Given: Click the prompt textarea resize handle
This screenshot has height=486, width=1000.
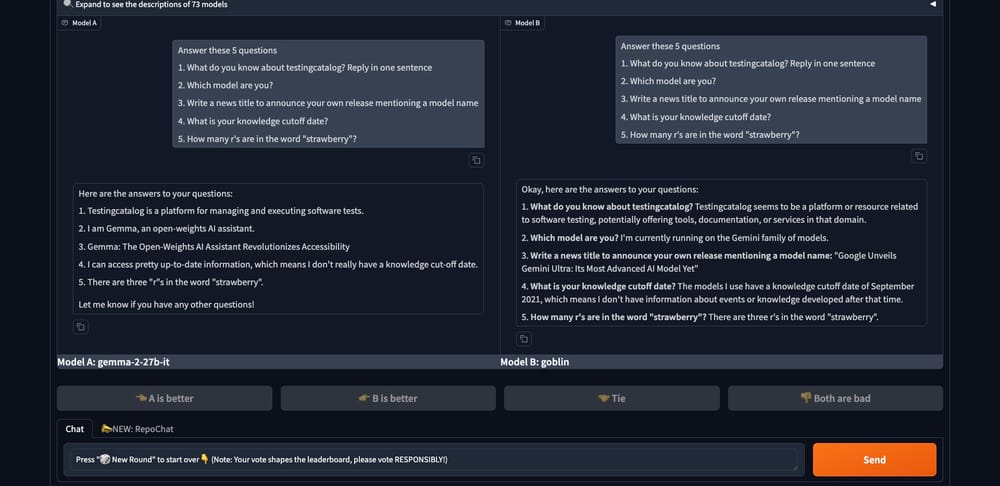Looking at the screenshot, I should coord(797,467).
